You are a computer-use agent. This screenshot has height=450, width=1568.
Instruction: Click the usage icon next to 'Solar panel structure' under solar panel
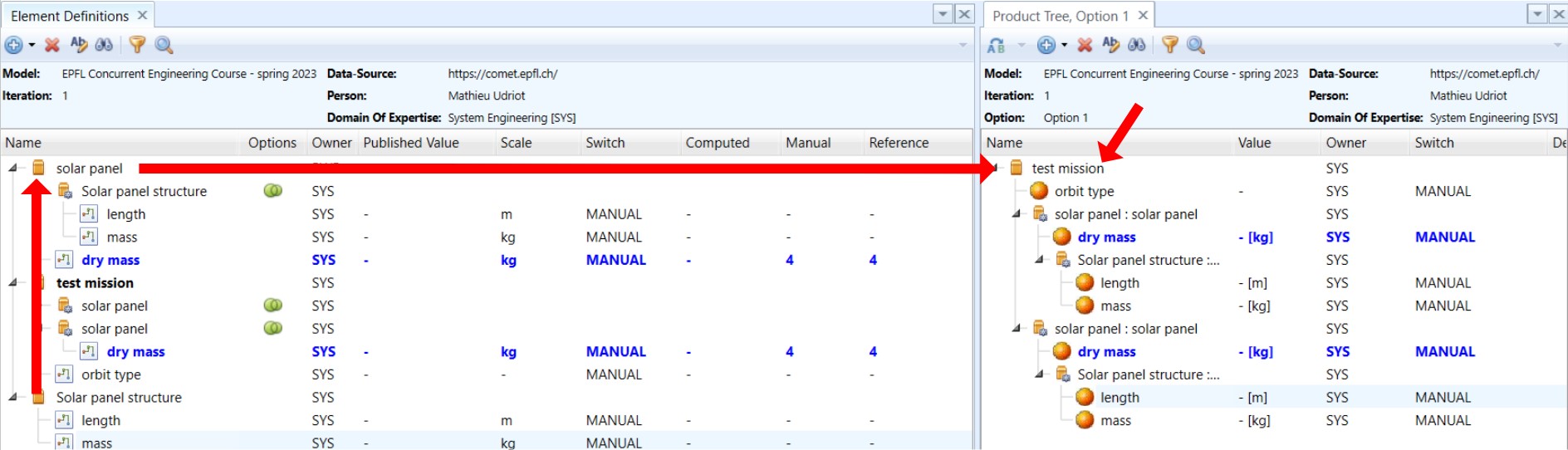click(65, 191)
